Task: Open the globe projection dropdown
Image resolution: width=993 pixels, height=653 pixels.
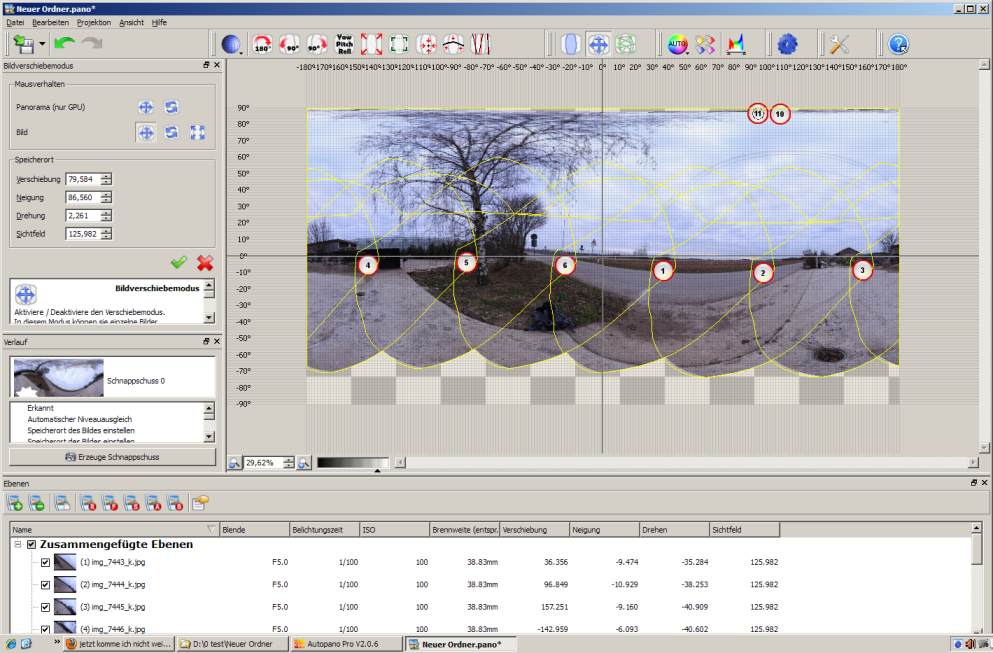Action: tap(232, 44)
